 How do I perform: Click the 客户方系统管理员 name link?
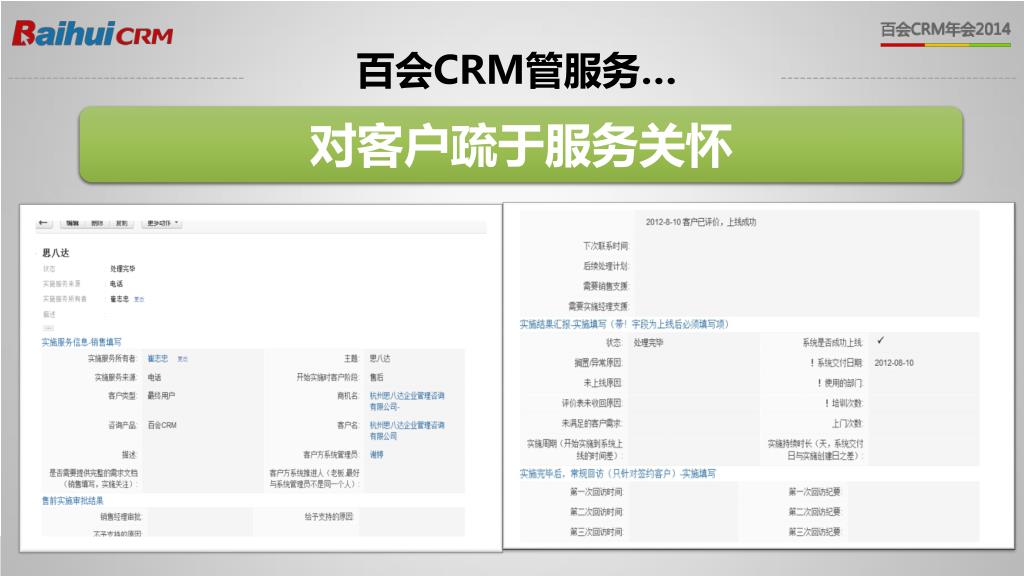376,455
